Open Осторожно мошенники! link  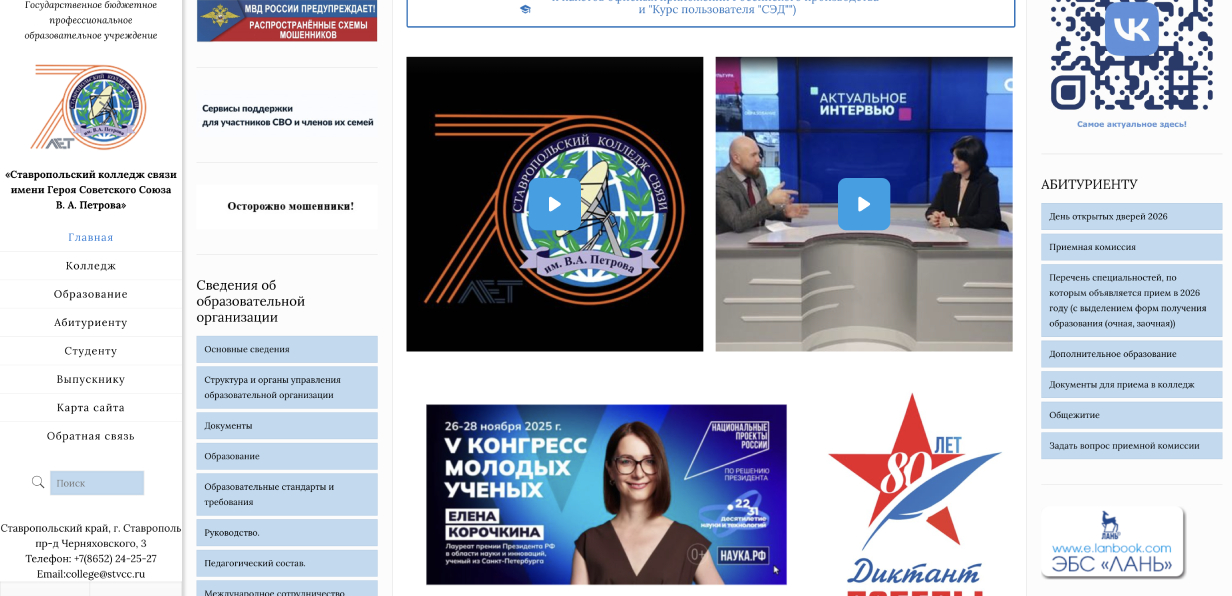pos(290,206)
